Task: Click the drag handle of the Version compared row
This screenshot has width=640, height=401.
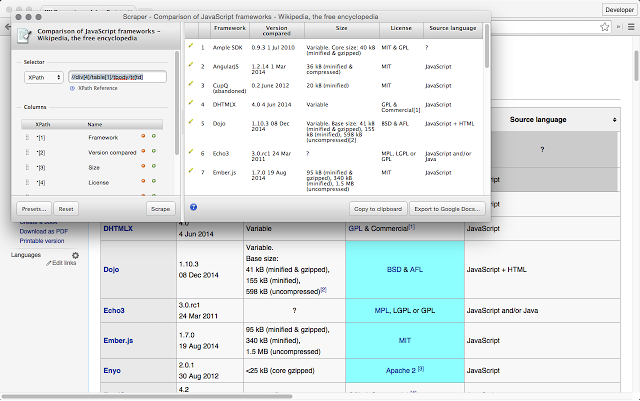Action: [x=27, y=152]
